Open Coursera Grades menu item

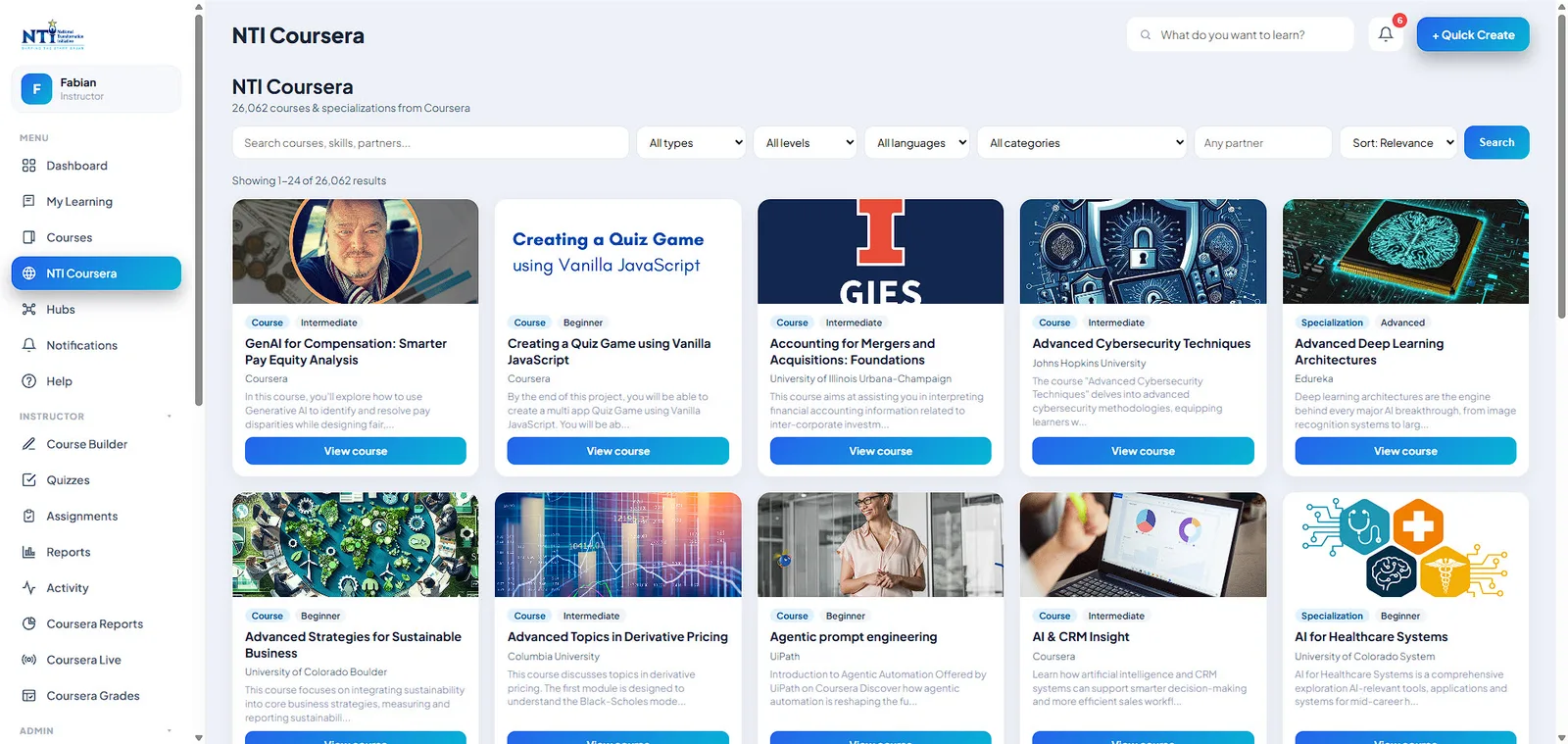pos(96,696)
